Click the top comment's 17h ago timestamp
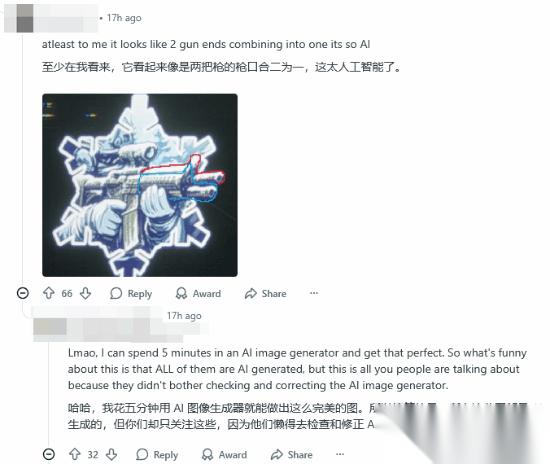The image size is (550, 464). pos(124,18)
